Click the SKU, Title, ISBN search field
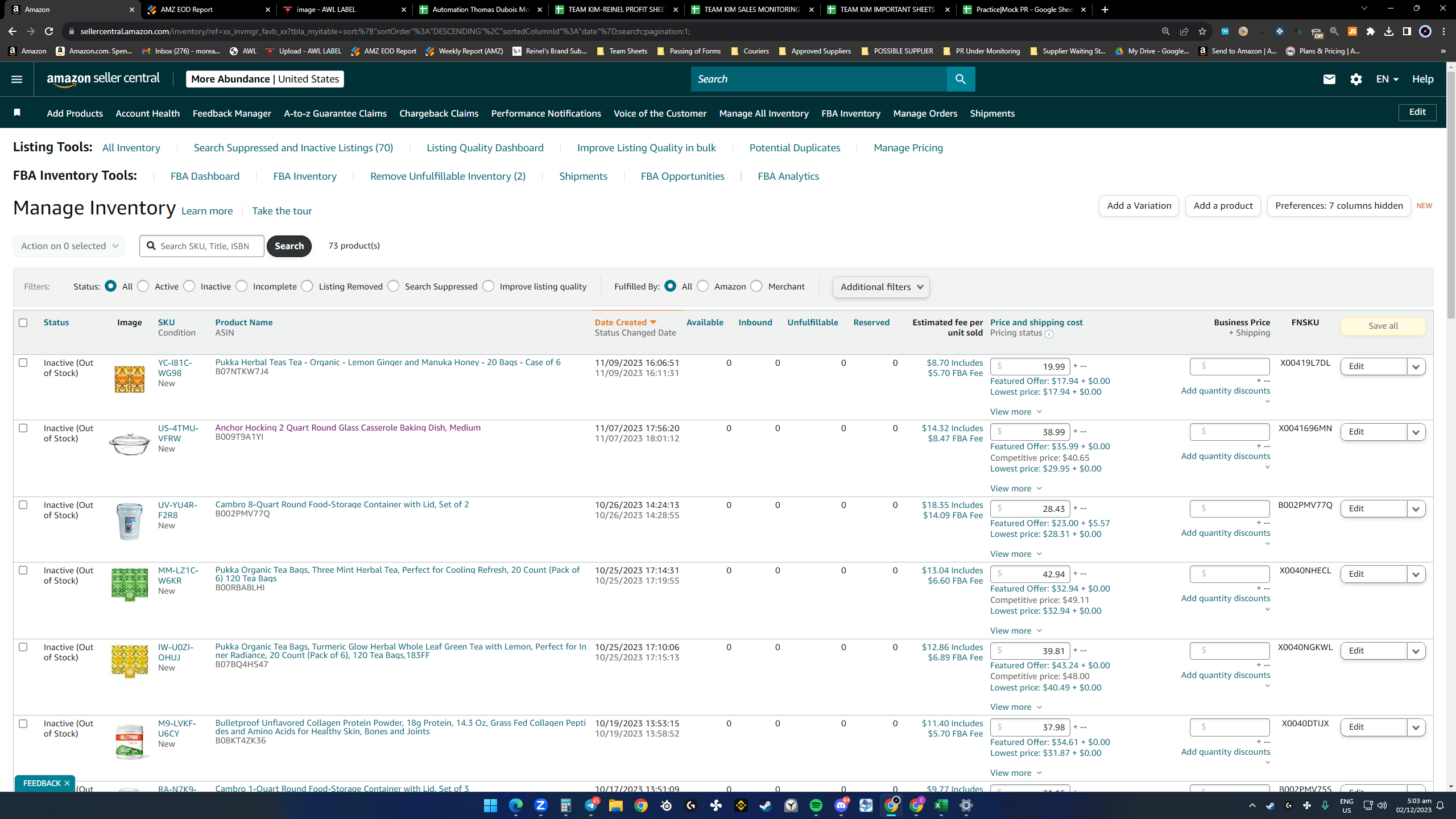The height and width of the screenshot is (819, 1456). [202, 246]
